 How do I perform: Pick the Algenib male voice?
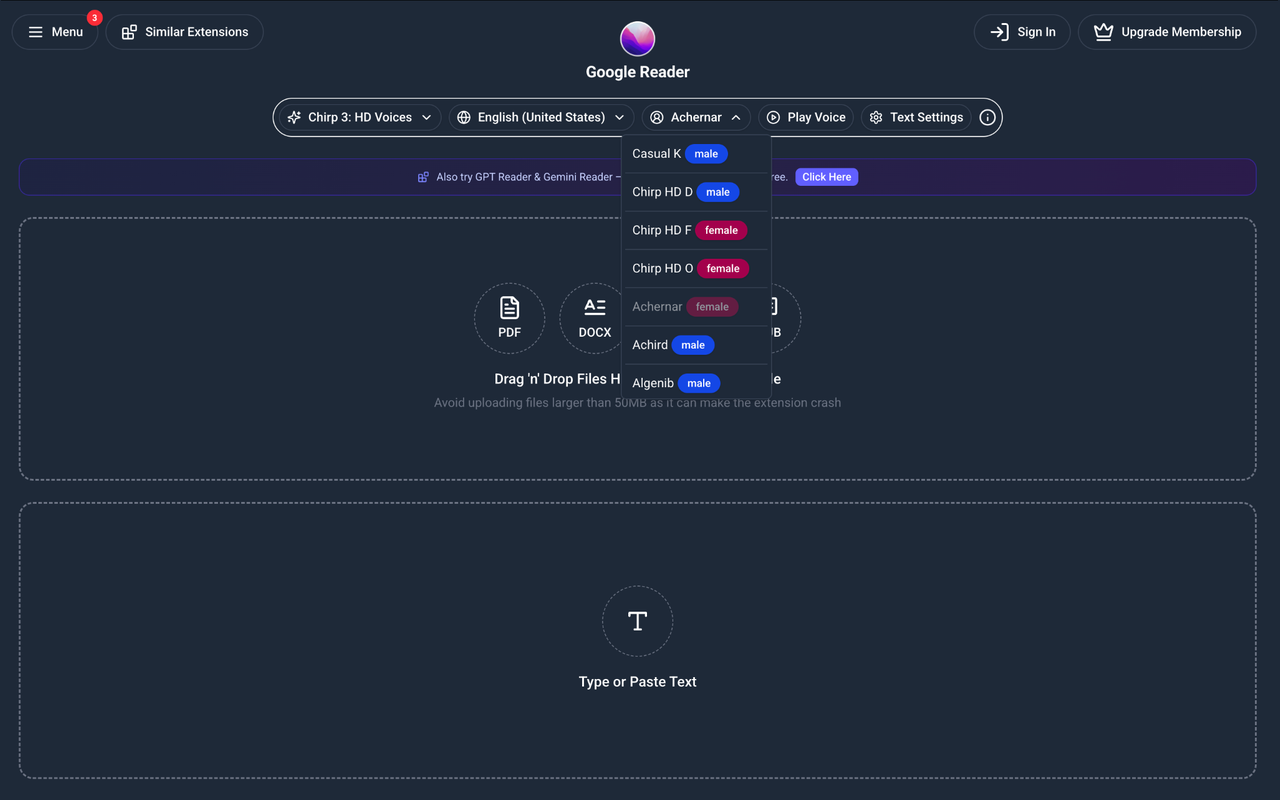pyautogui.click(x=696, y=383)
